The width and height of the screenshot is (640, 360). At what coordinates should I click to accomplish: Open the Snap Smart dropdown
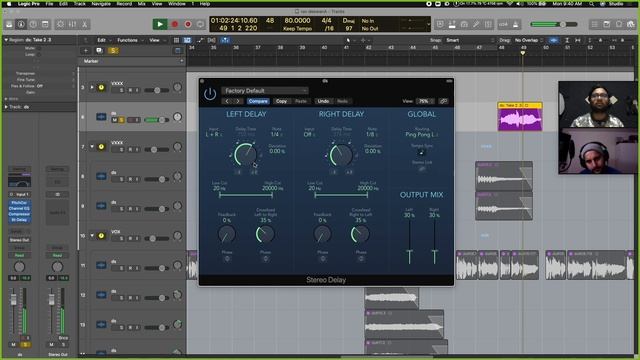[469, 40]
